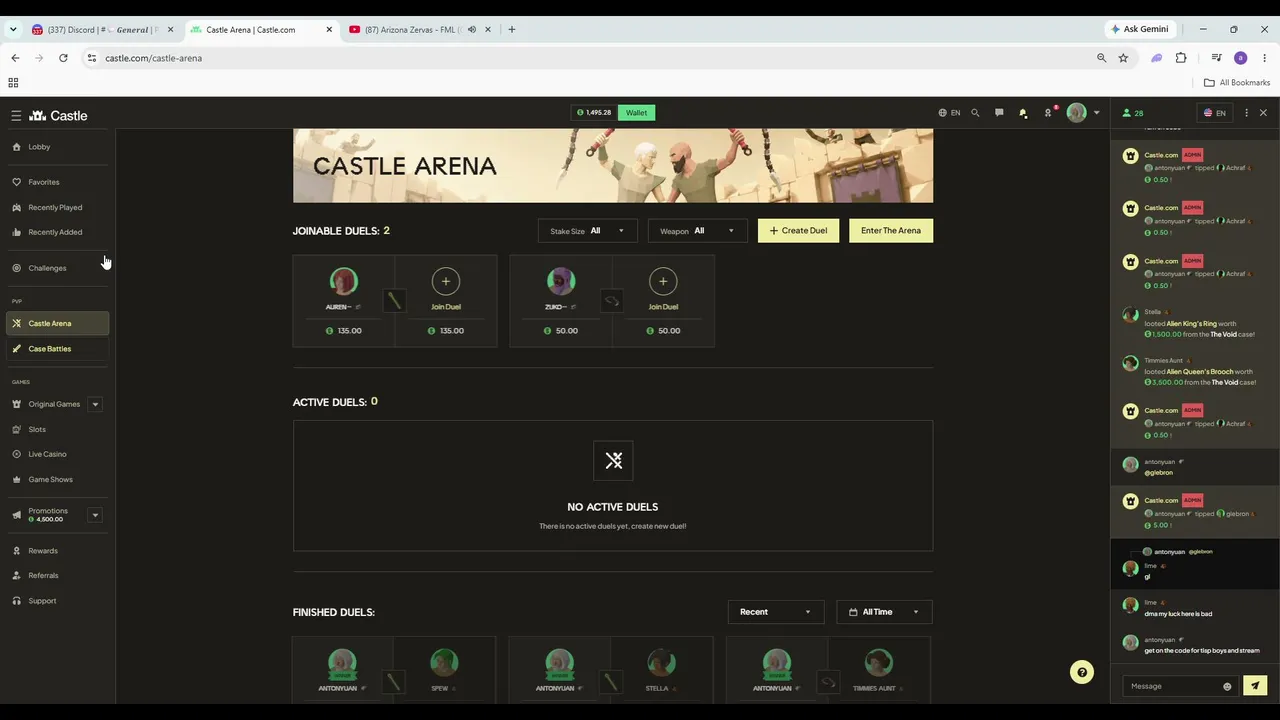Reload the page
Screen dimensions: 1280x720
63,58
